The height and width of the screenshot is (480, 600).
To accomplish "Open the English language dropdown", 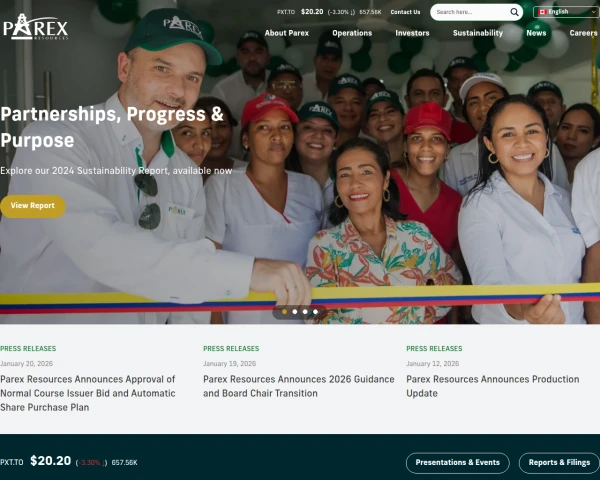I will 566,12.
